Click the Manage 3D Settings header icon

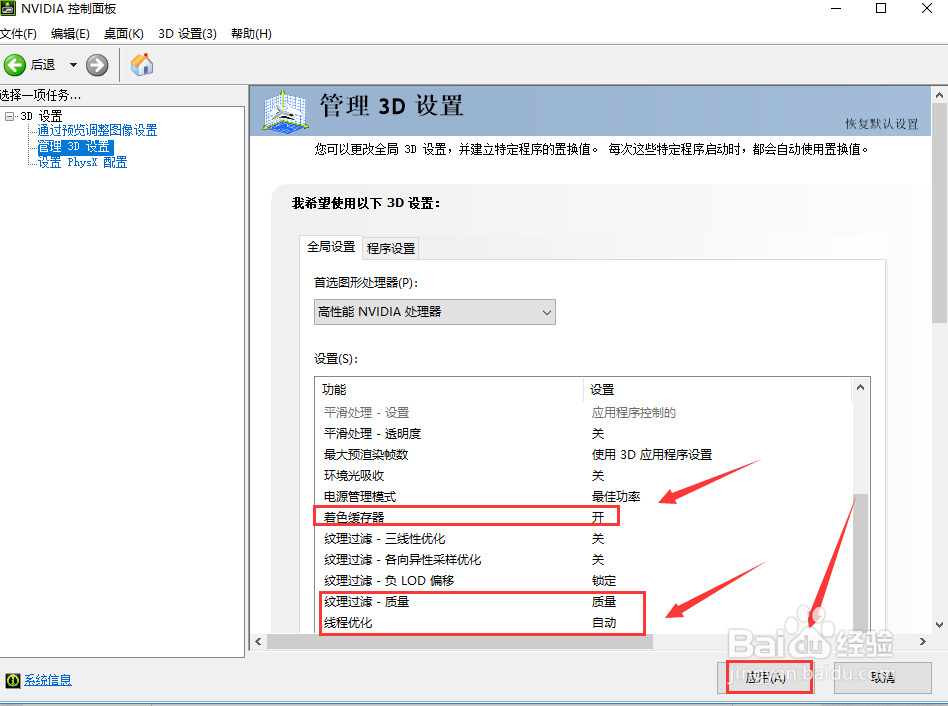(x=285, y=111)
